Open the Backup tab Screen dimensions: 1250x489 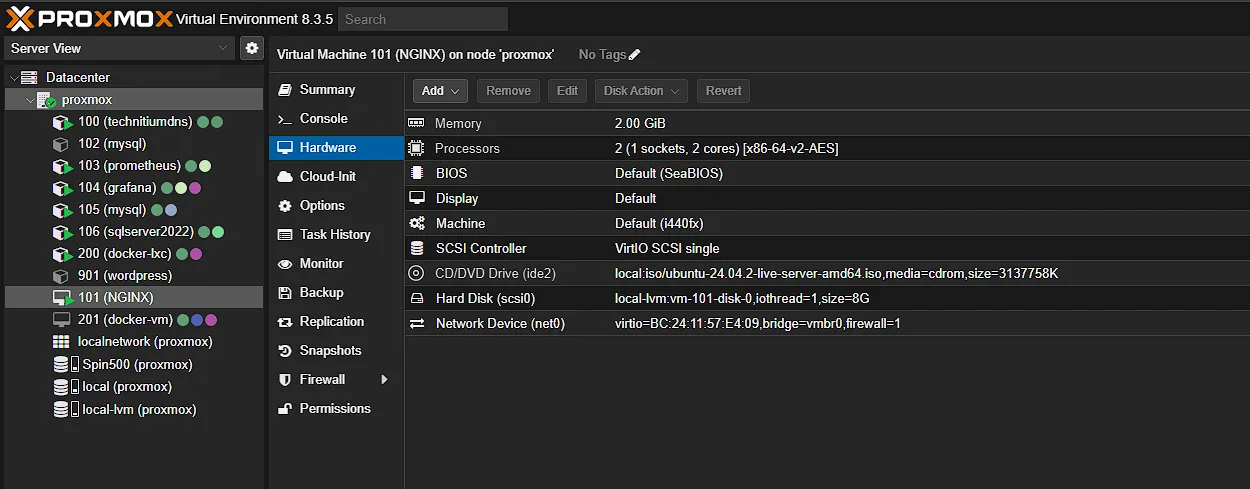pyautogui.click(x=336, y=292)
